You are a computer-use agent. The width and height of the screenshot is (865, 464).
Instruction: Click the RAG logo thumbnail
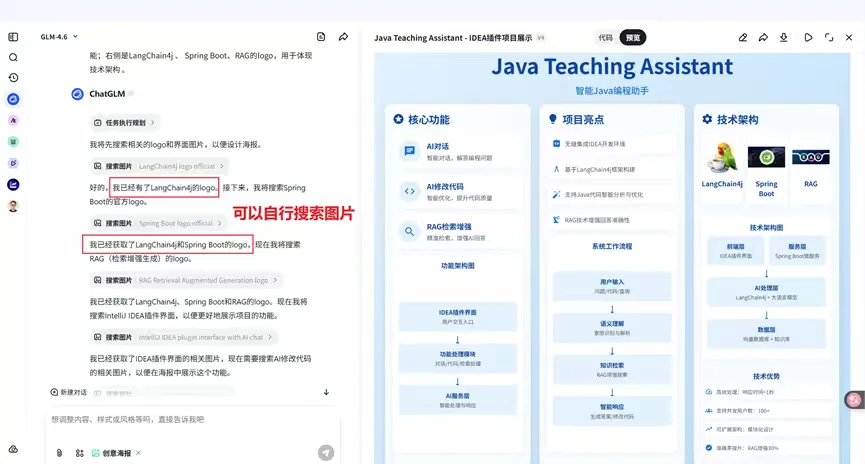tap(810, 157)
